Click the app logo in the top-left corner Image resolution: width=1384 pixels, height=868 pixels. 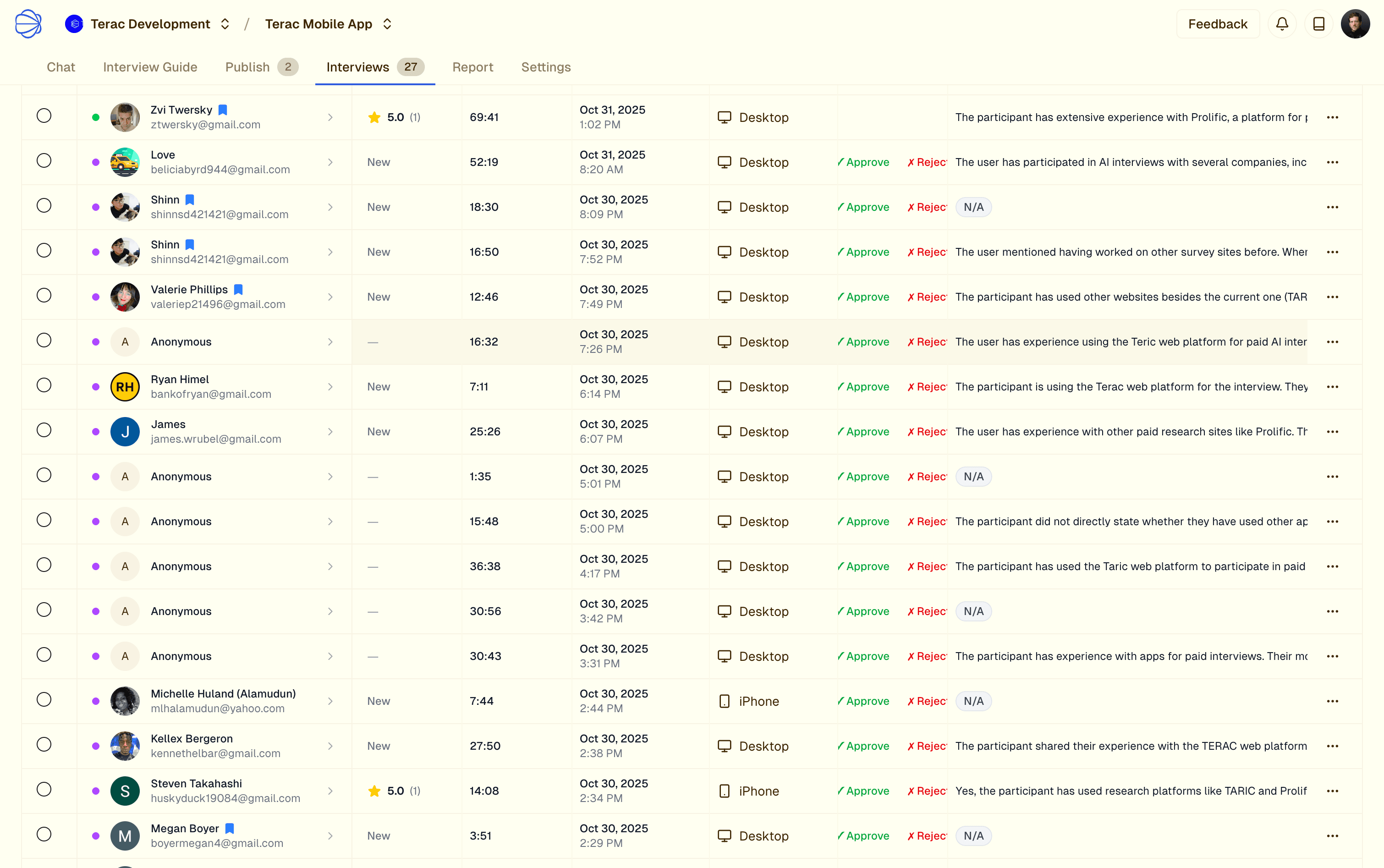point(28,23)
